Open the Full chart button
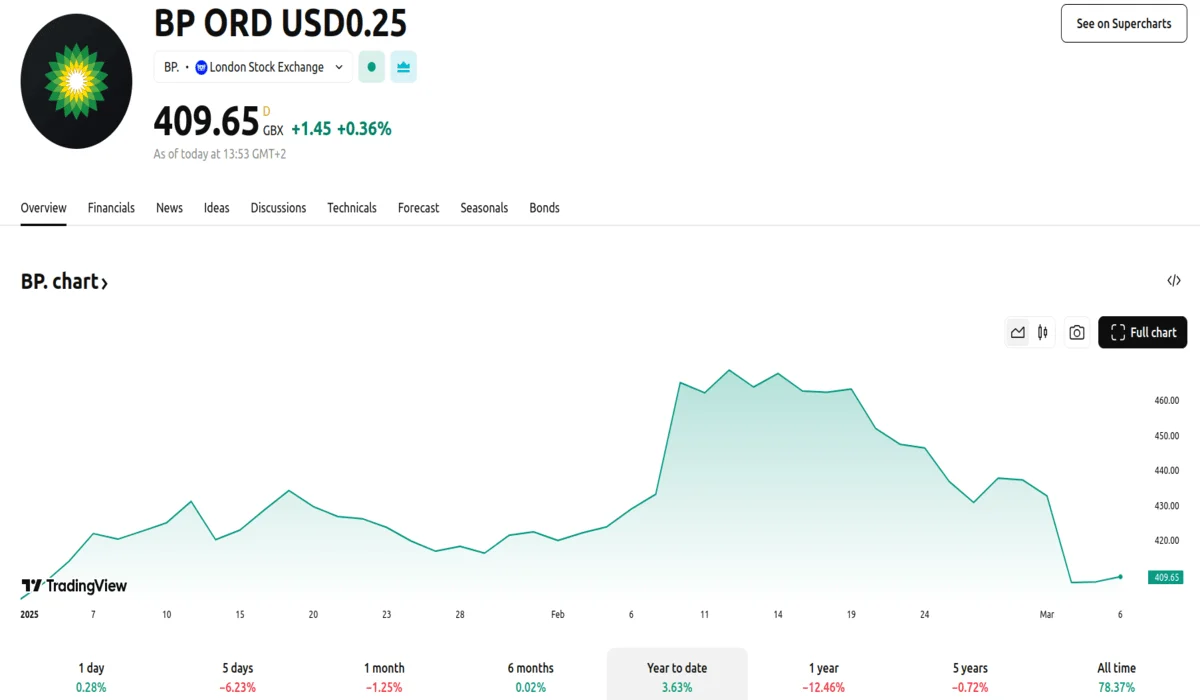Screen dimensions: 1200x700 pos(1142,333)
